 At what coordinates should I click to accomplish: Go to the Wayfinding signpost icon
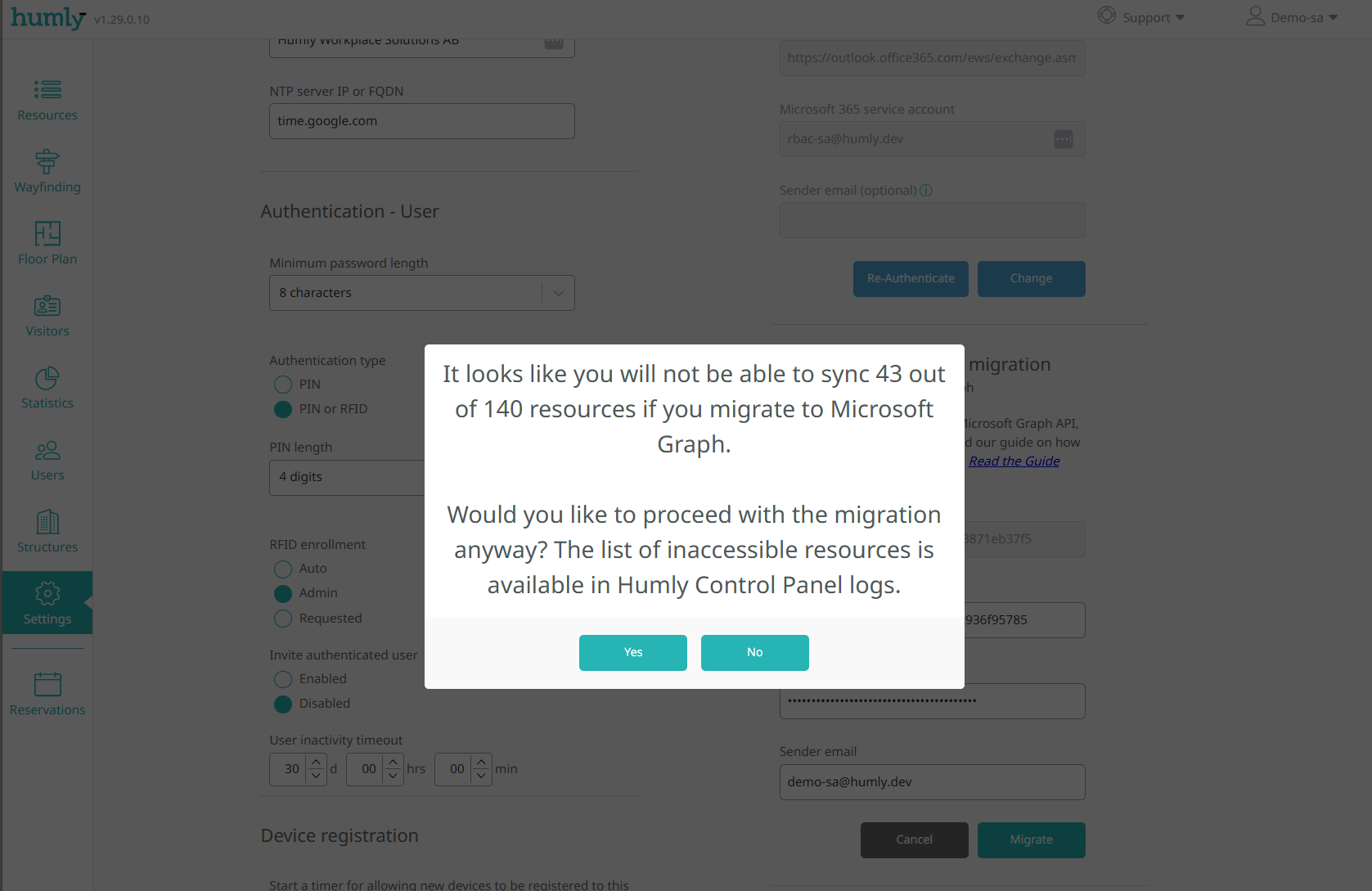(x=47, y=161)
